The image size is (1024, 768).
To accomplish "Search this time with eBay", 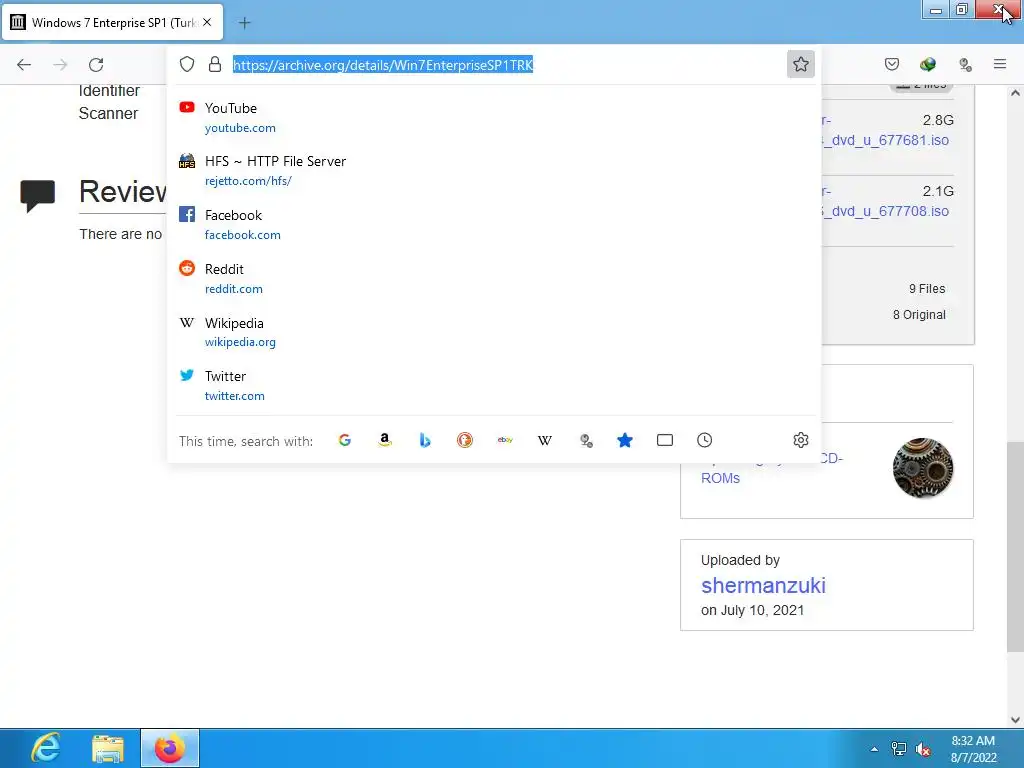I will [x=505, y=440].
